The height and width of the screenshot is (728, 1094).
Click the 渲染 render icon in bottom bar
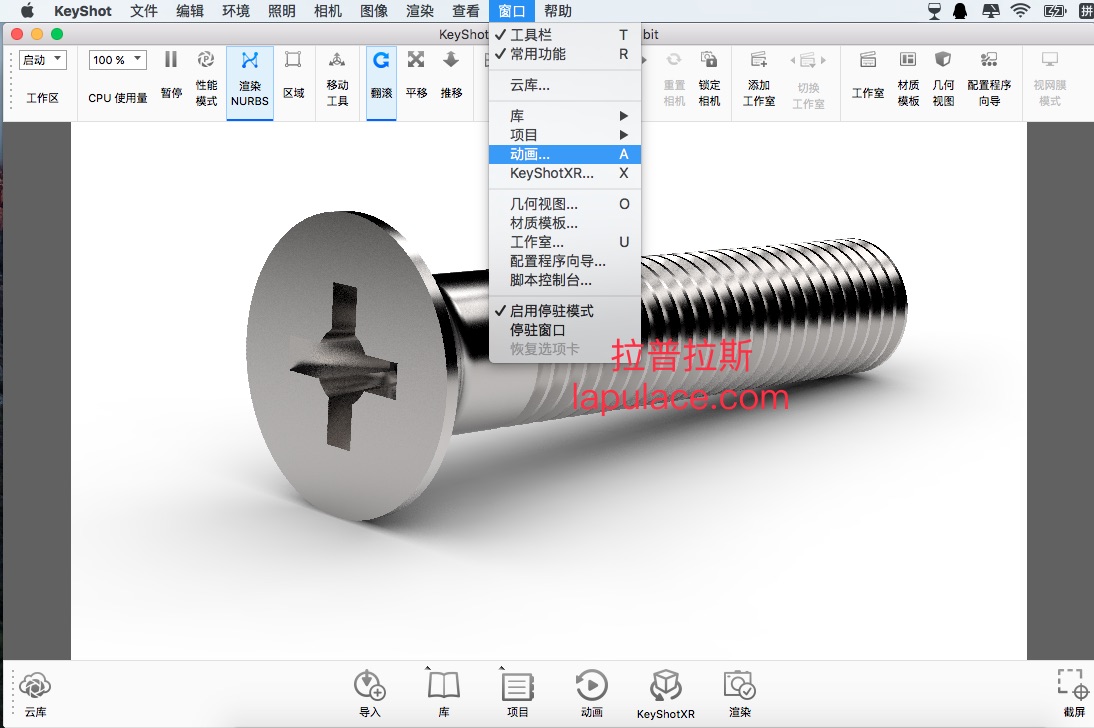(740, 685)
